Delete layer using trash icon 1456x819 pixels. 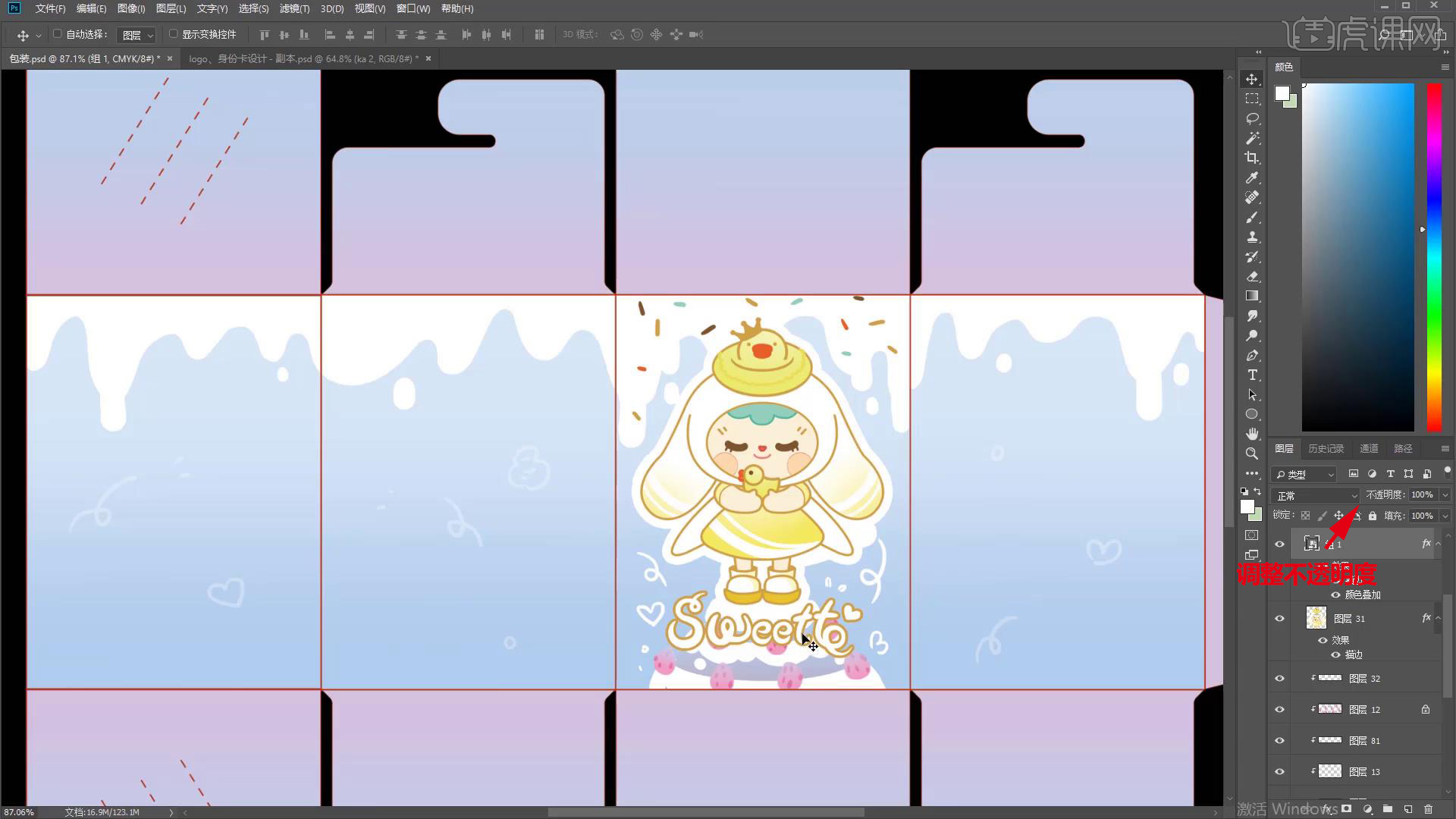[x=1429, y=809]
